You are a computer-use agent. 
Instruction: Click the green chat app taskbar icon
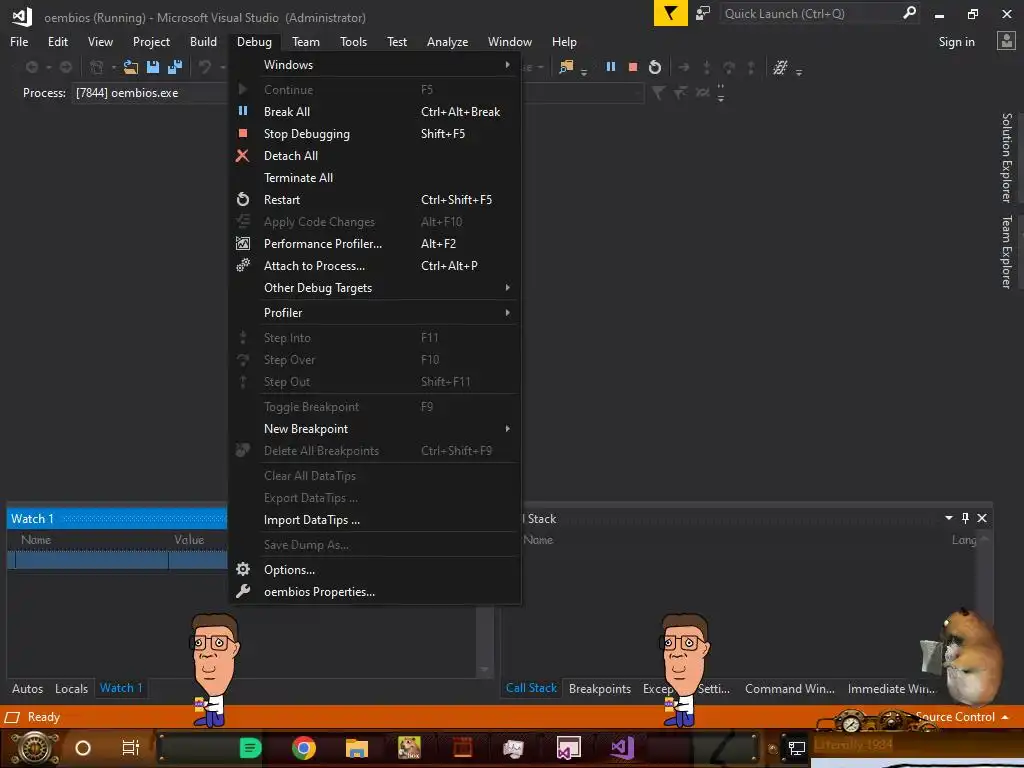tap(250, 748)
